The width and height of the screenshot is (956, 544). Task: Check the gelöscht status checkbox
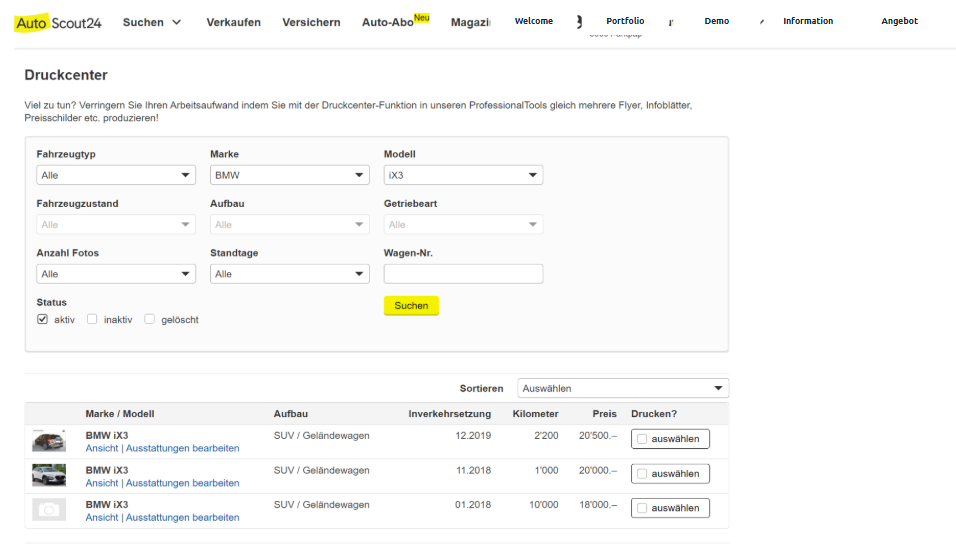[149, 319]
